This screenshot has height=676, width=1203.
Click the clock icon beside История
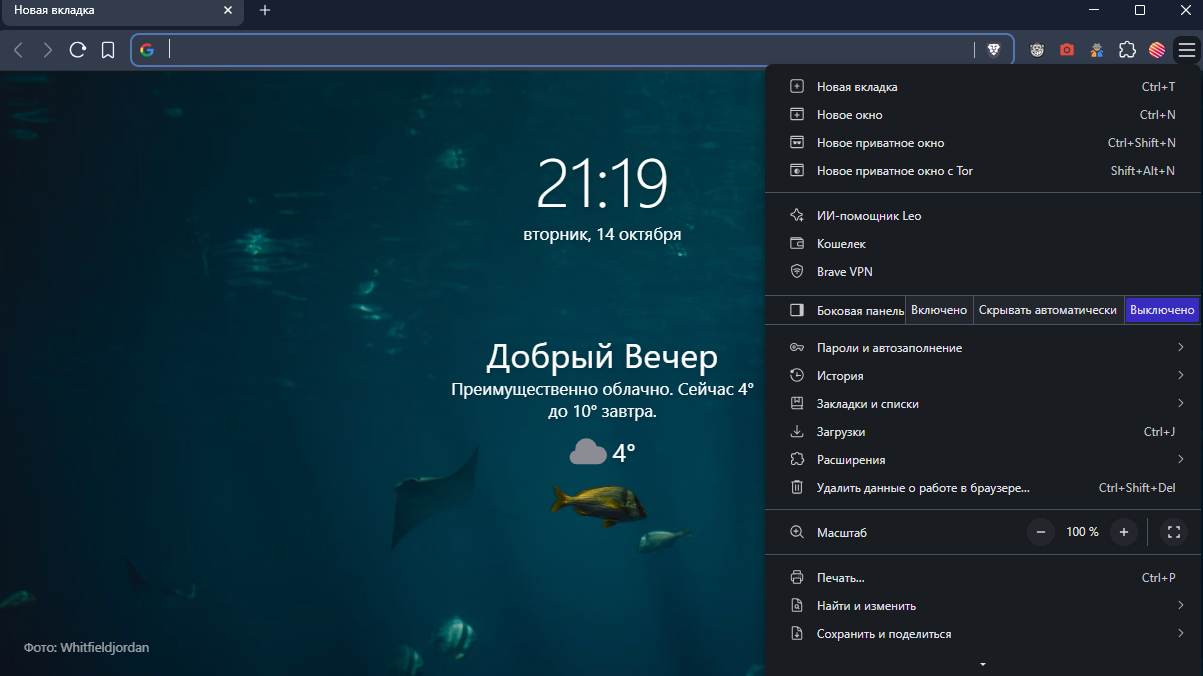tap(797, 375)
